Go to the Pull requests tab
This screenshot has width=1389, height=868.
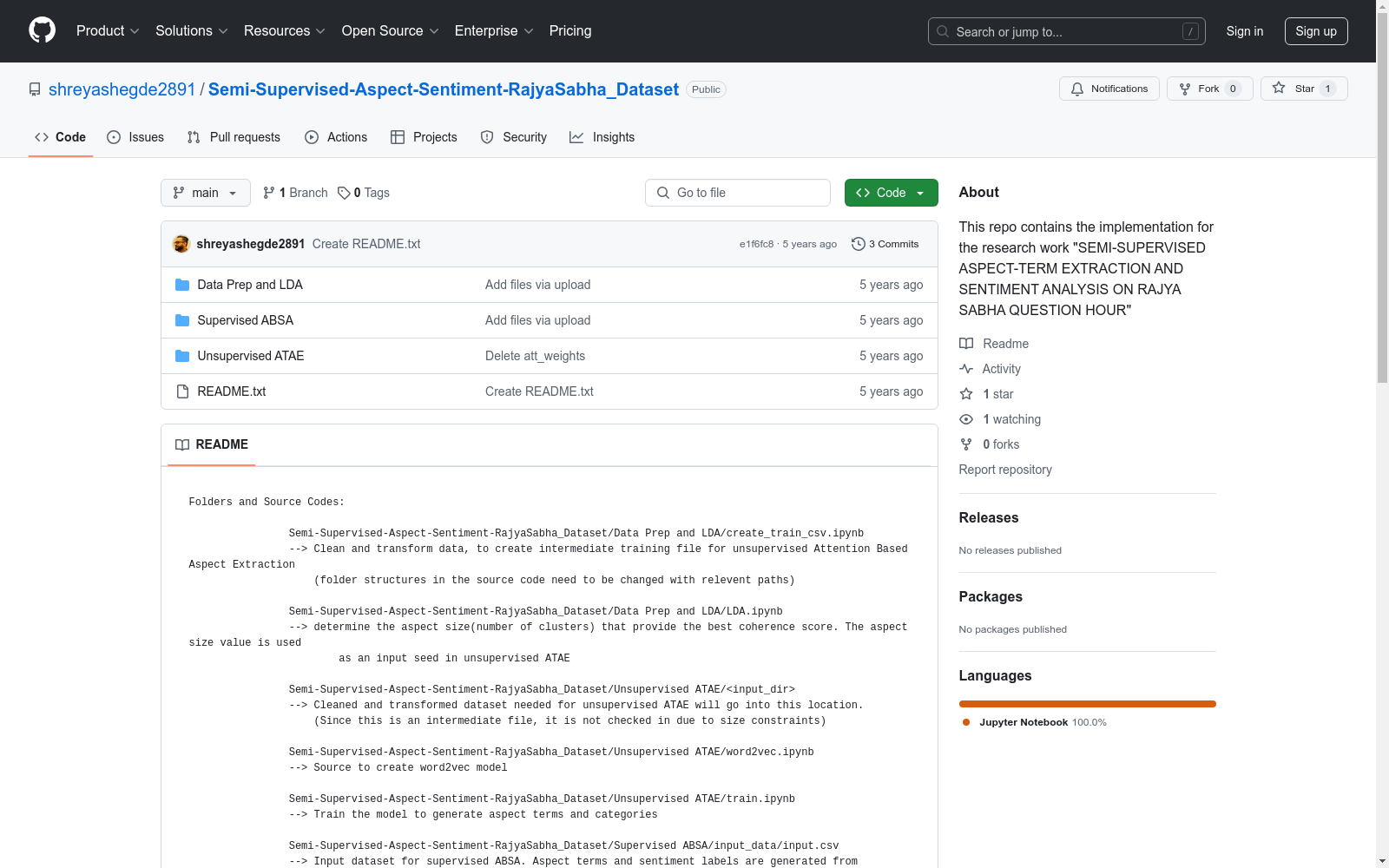coord(234,137)
